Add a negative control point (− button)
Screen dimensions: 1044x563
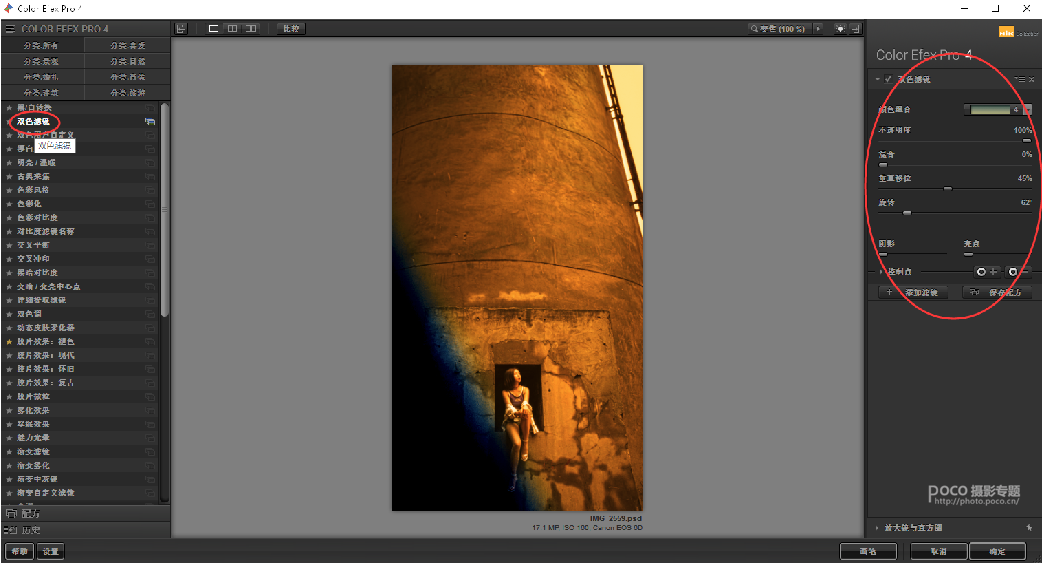coord(1018,272)
